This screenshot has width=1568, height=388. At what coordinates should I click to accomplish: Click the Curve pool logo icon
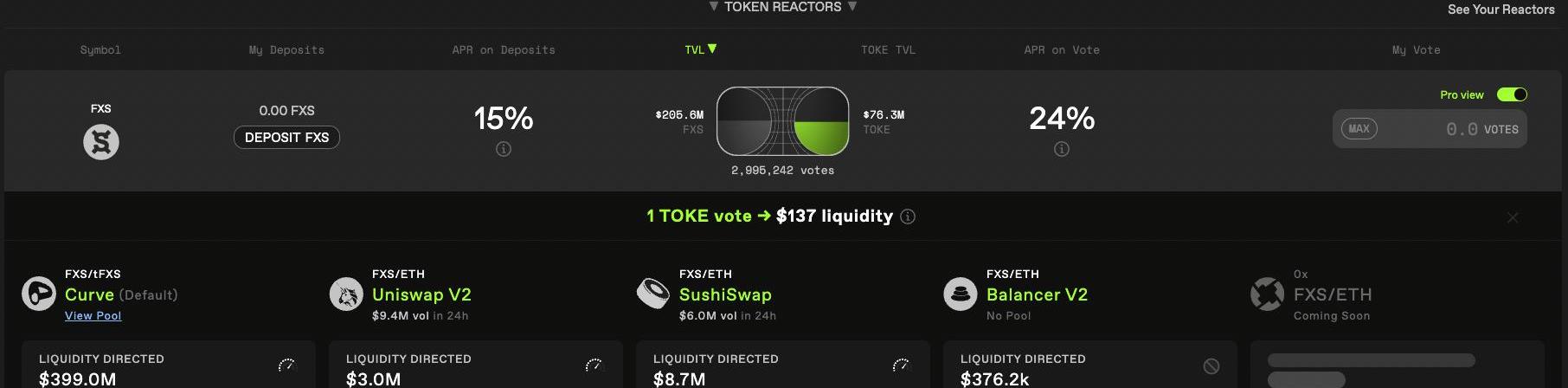coord(39,294)
